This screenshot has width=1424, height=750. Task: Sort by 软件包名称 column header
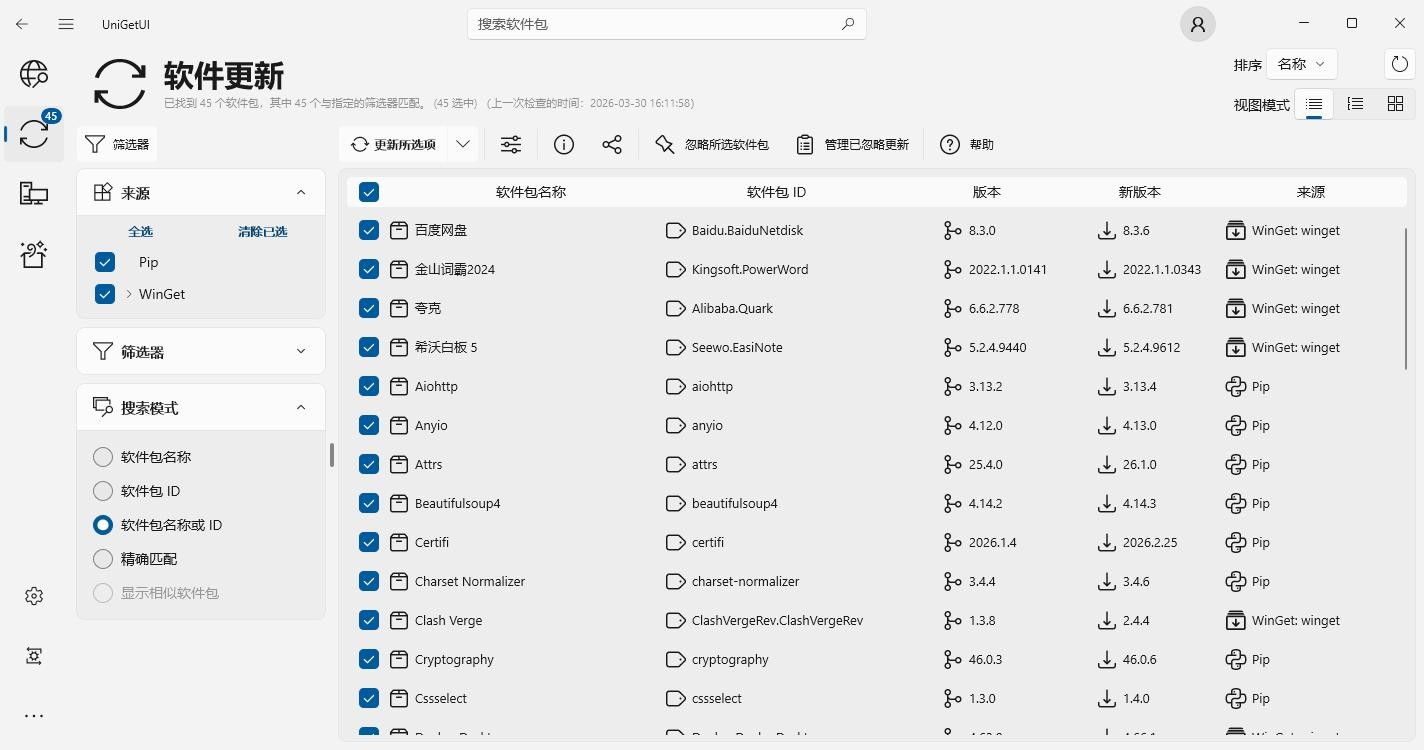coord(531,192)
